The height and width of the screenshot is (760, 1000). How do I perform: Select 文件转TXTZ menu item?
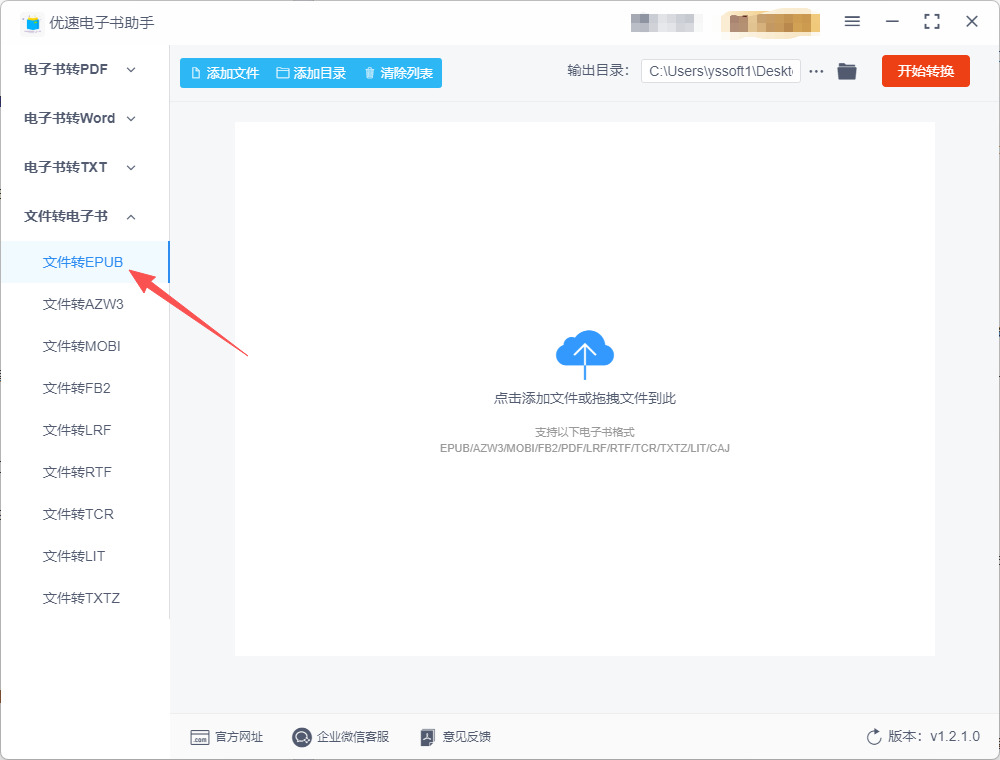85,598
